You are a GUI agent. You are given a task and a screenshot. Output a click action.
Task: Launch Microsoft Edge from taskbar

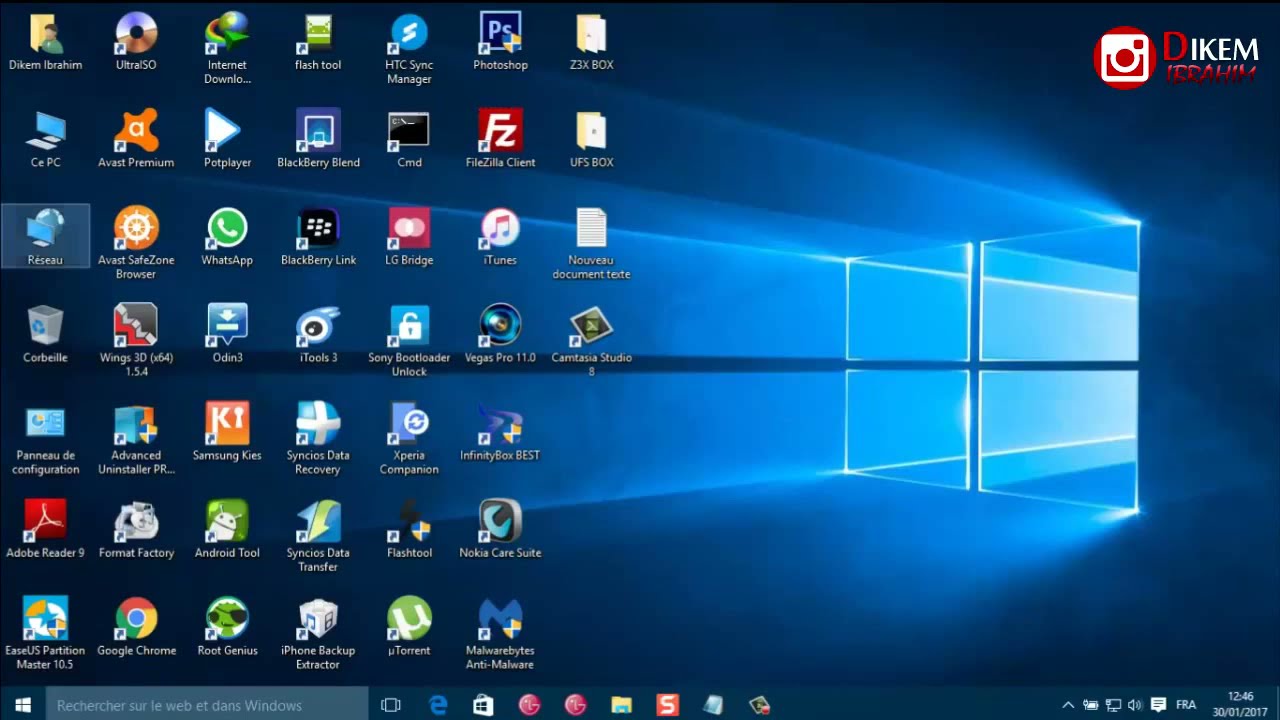[x=437, y=705]
